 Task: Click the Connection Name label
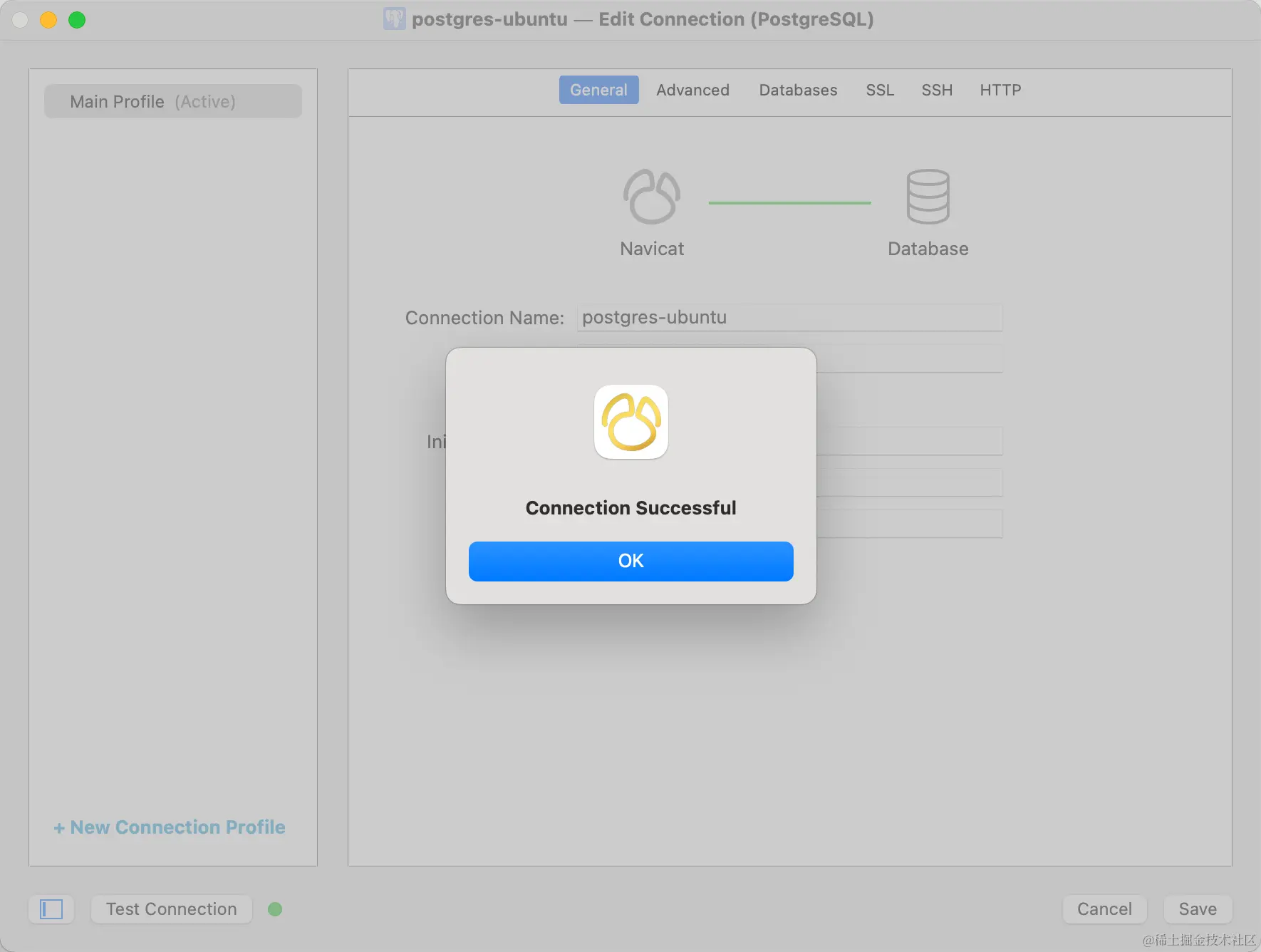(484, 318)
